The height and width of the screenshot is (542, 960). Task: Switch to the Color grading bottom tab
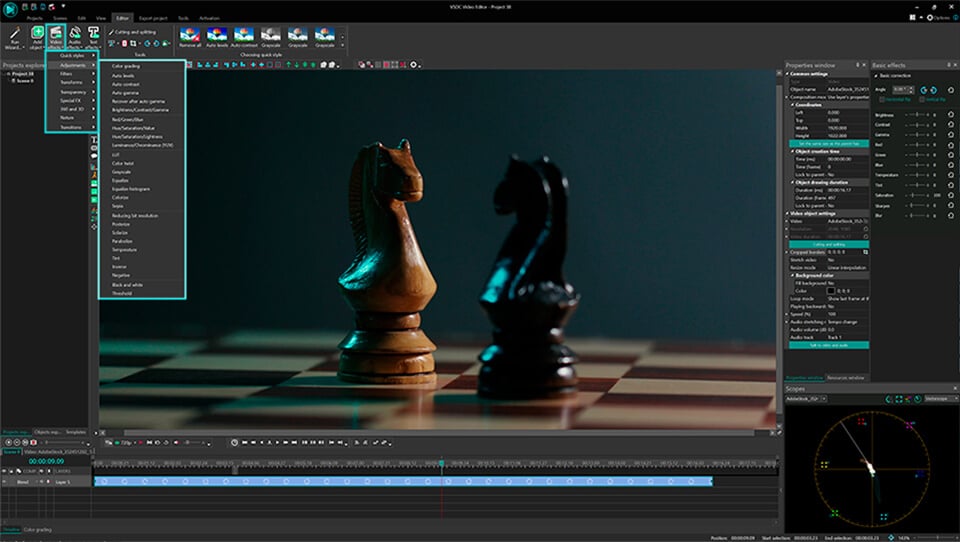coord(37,530)
